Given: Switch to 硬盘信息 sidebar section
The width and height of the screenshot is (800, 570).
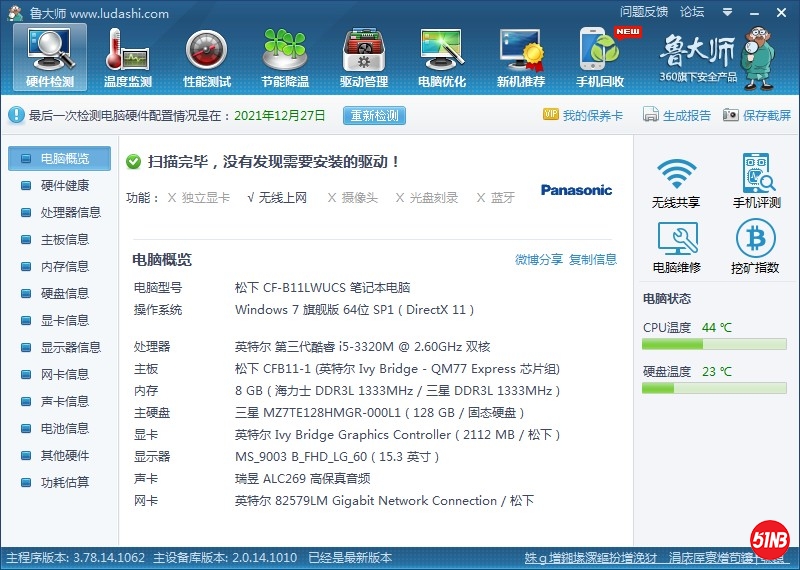Looking at the screenshot, I should click(x=64, y=293).
